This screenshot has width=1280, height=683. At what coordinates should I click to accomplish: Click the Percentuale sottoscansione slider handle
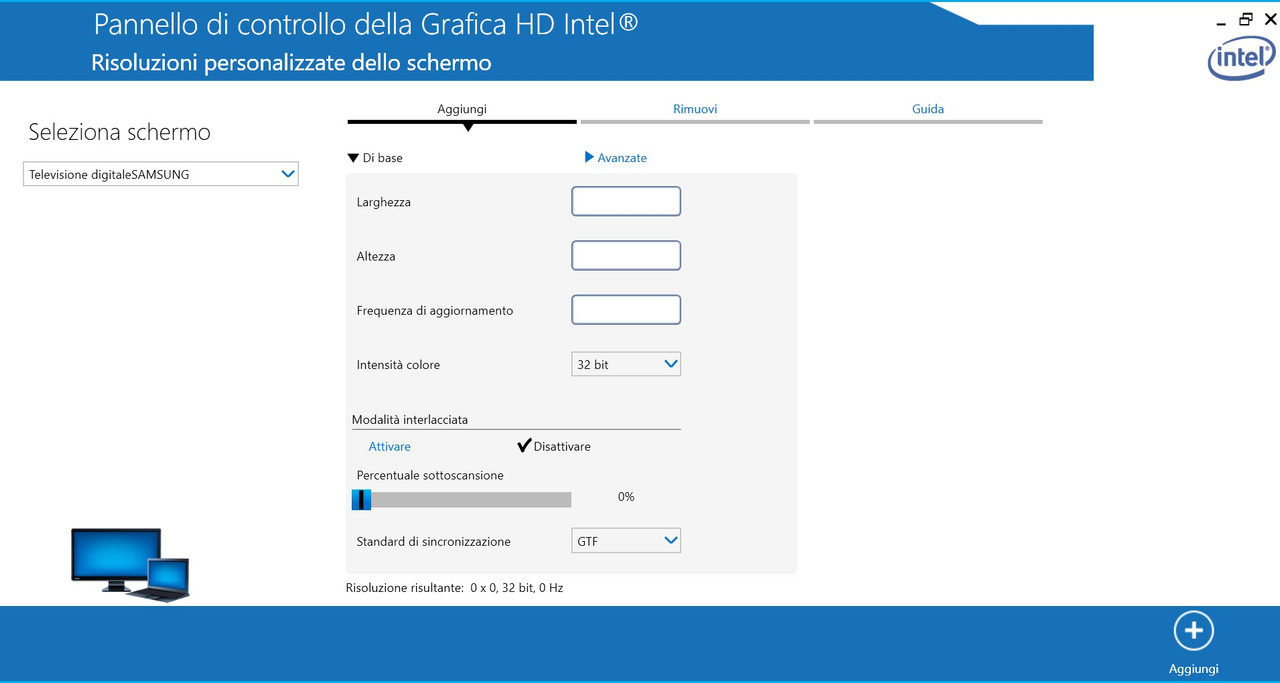click(x=362, y=499)
